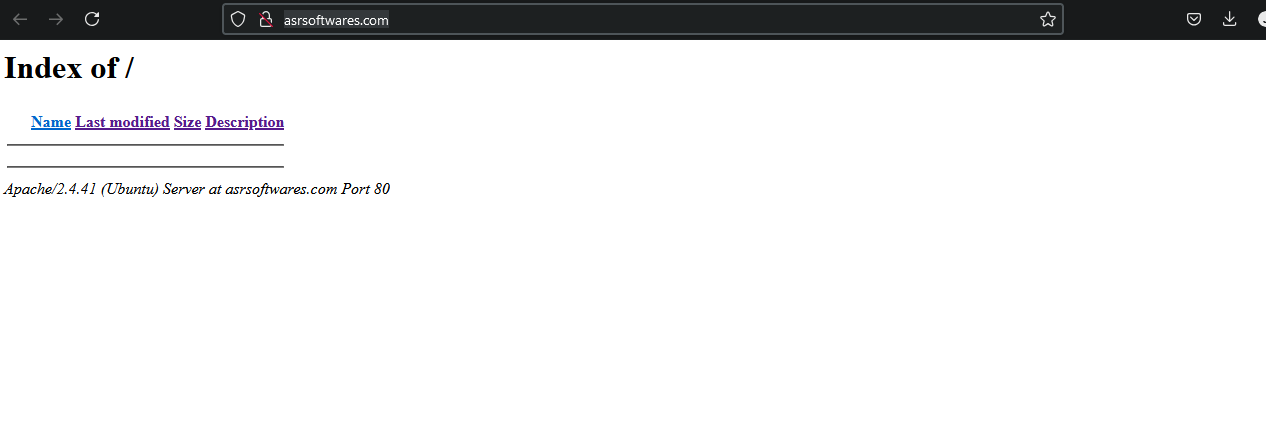Image resolution: width=1266 pixels, height=426 pixels.
Task: Show the insecure connection padlock info
Action: pos(265,19)
